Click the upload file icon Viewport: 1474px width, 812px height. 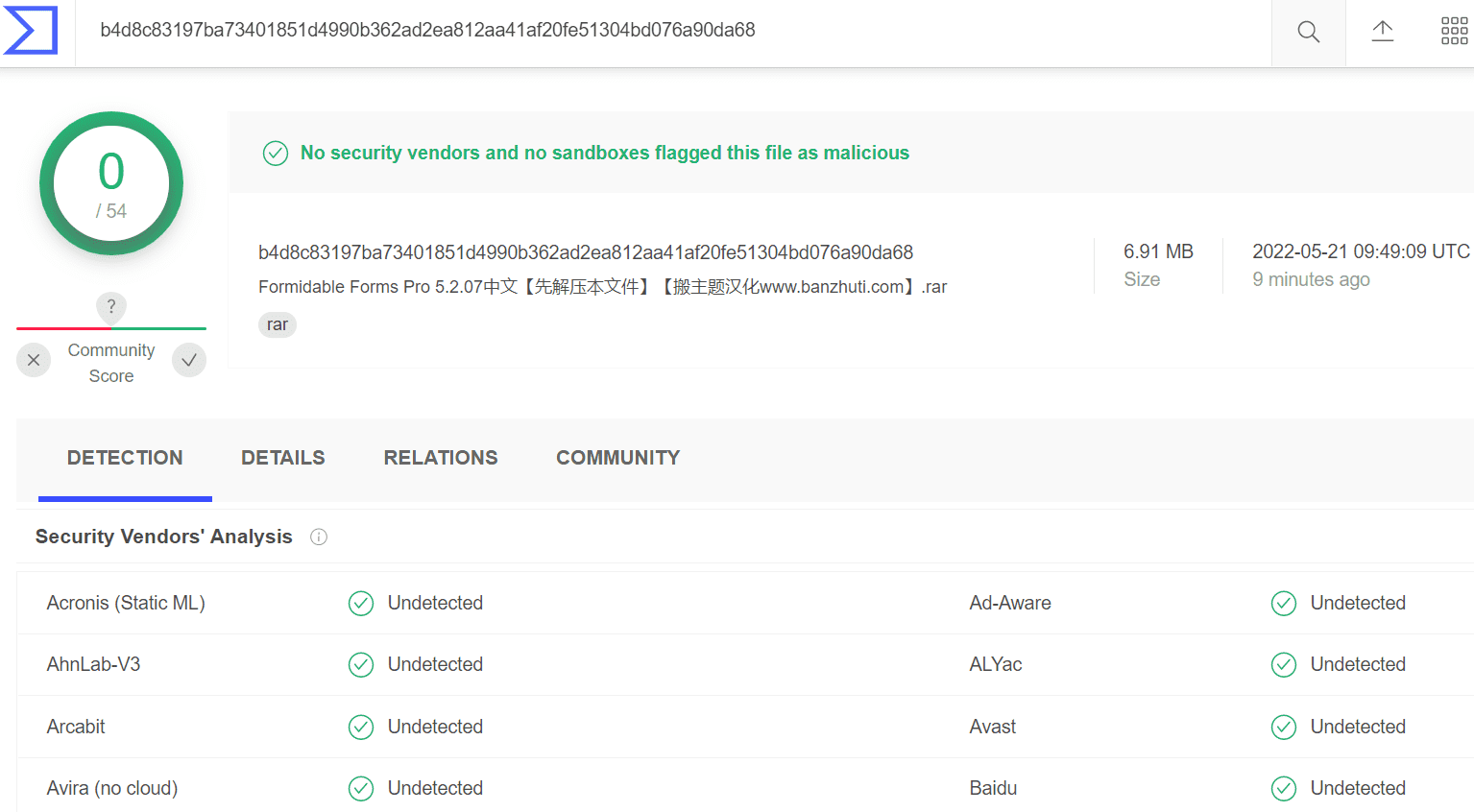tap(1383, 32)
